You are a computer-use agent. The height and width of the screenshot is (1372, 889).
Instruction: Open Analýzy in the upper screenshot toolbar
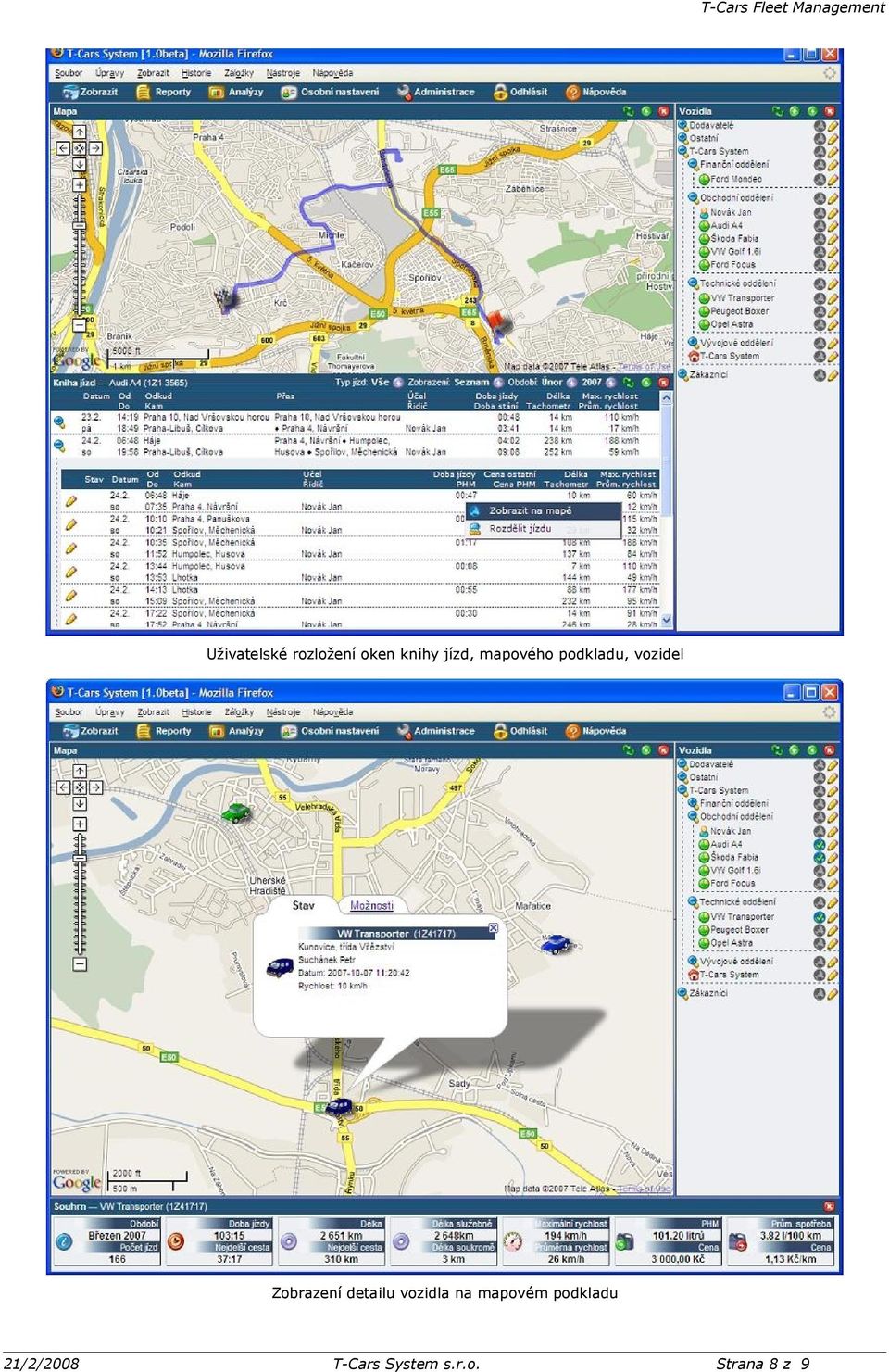coord(236,92)
